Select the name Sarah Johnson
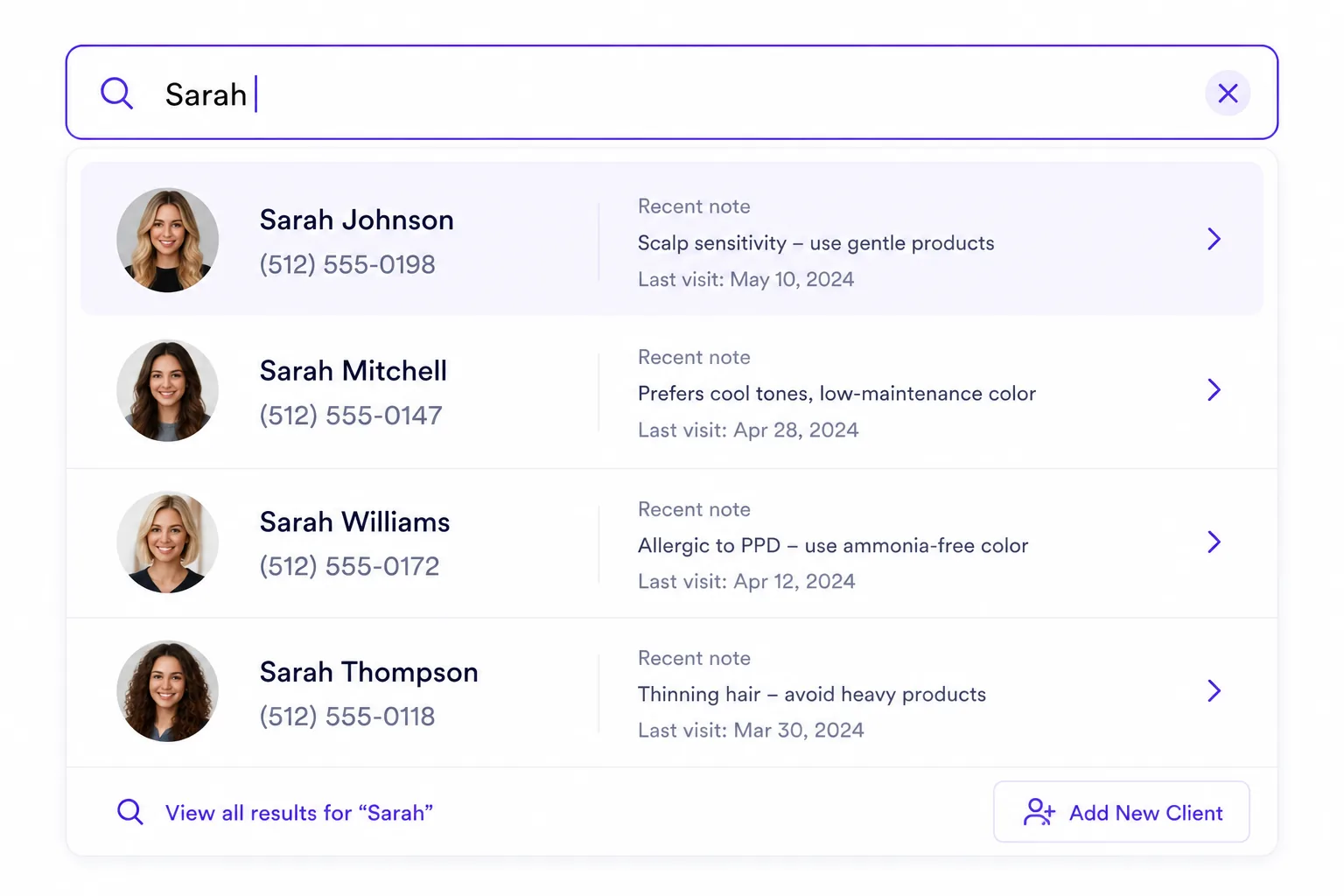The image size is (1344, 896). tap(356, 220)
